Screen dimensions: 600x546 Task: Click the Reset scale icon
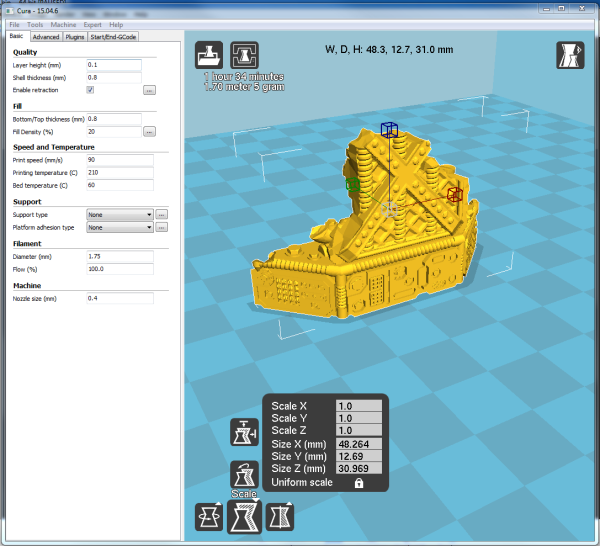click(244, 472)
